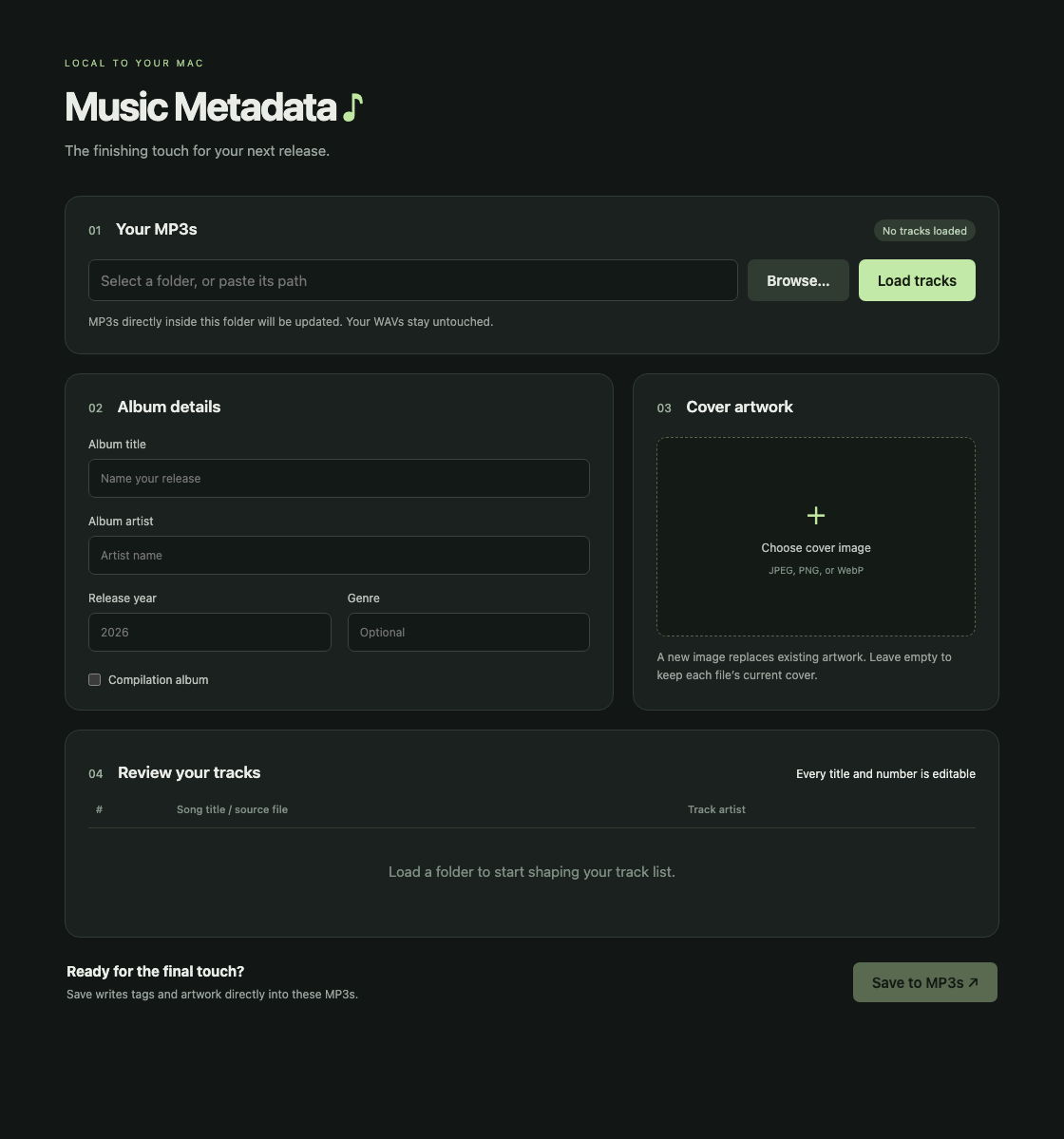Click Save to MP3s button
The width and height of the screenshot is (1064, 1139).
924,982
